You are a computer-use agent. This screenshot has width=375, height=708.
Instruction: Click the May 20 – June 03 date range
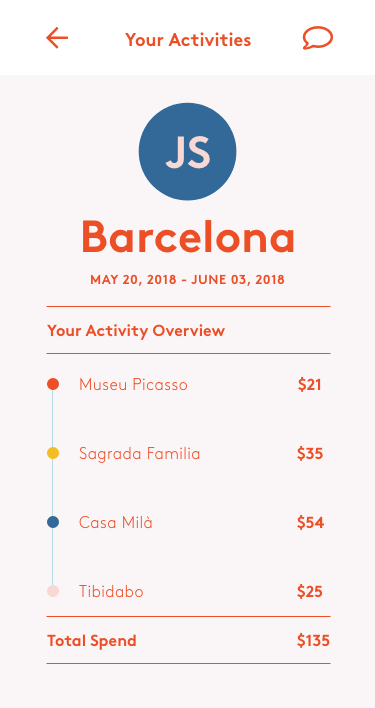point(187,280)
